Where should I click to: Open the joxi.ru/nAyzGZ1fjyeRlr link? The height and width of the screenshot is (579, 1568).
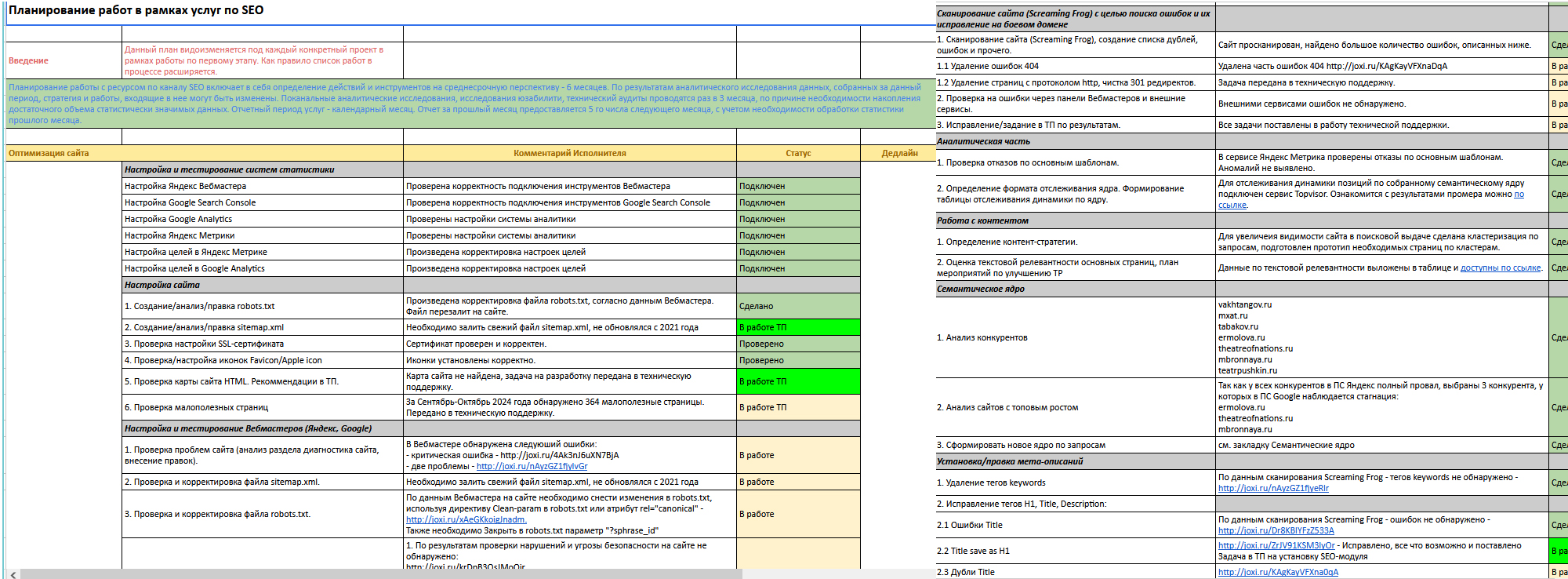[x=1273, y=488]
